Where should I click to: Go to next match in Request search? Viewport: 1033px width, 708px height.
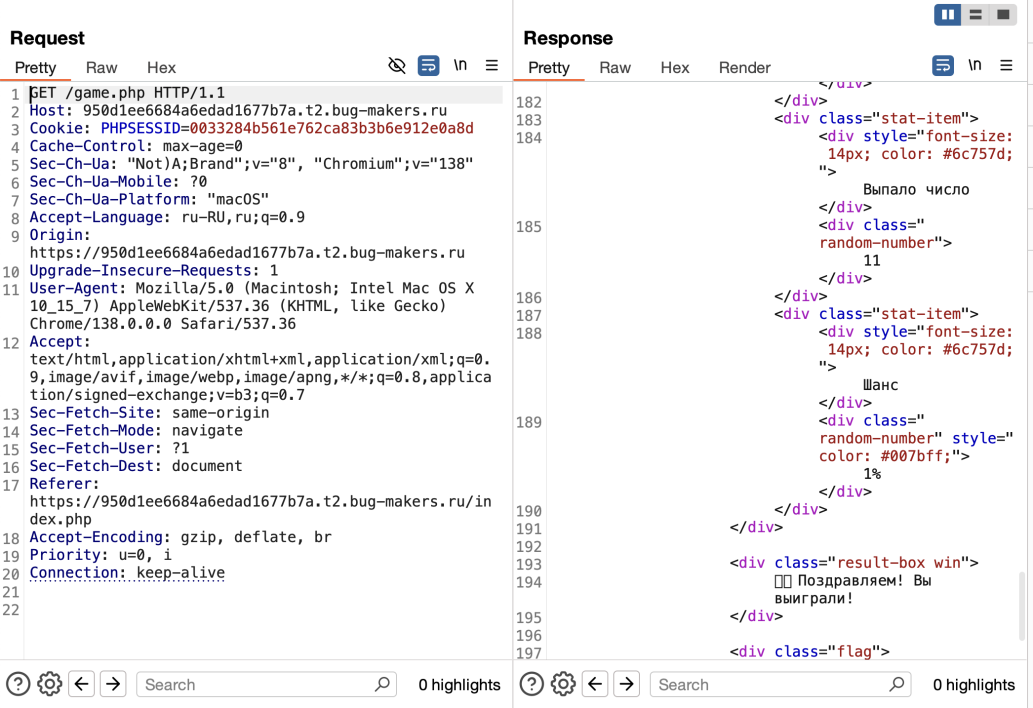113,684
